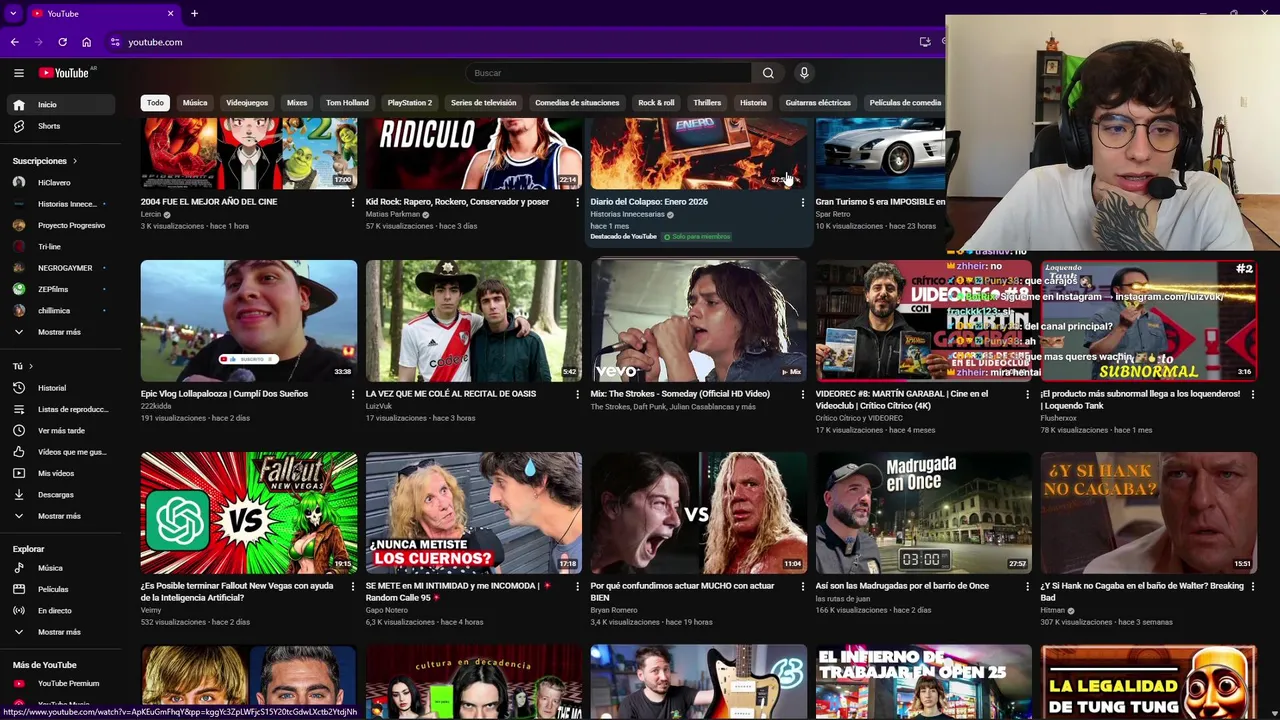Screen dimensions: 1280x720
Task: Open options for Diario del Colapso video
Action: coord(802,202)
